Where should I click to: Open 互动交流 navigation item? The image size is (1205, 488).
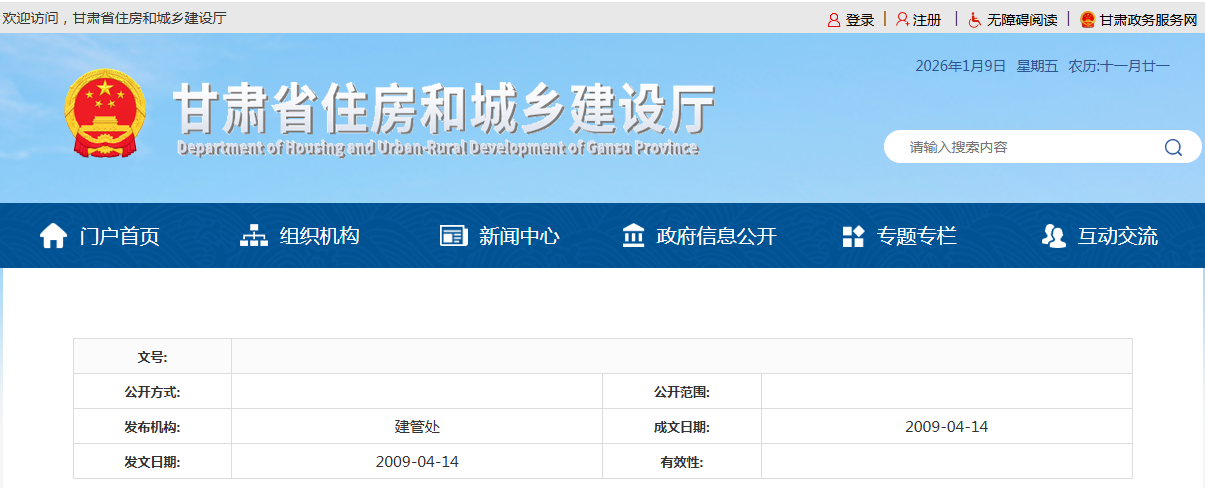[1117, 236]
